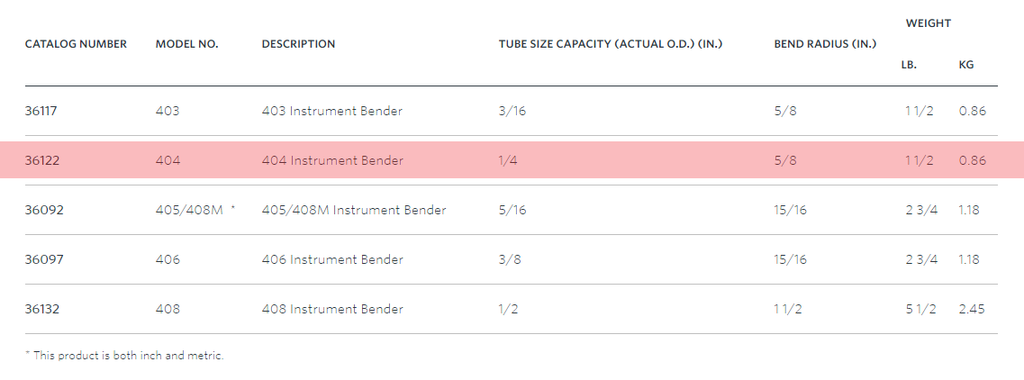Click the Catalog Number column header

(76, 44)
